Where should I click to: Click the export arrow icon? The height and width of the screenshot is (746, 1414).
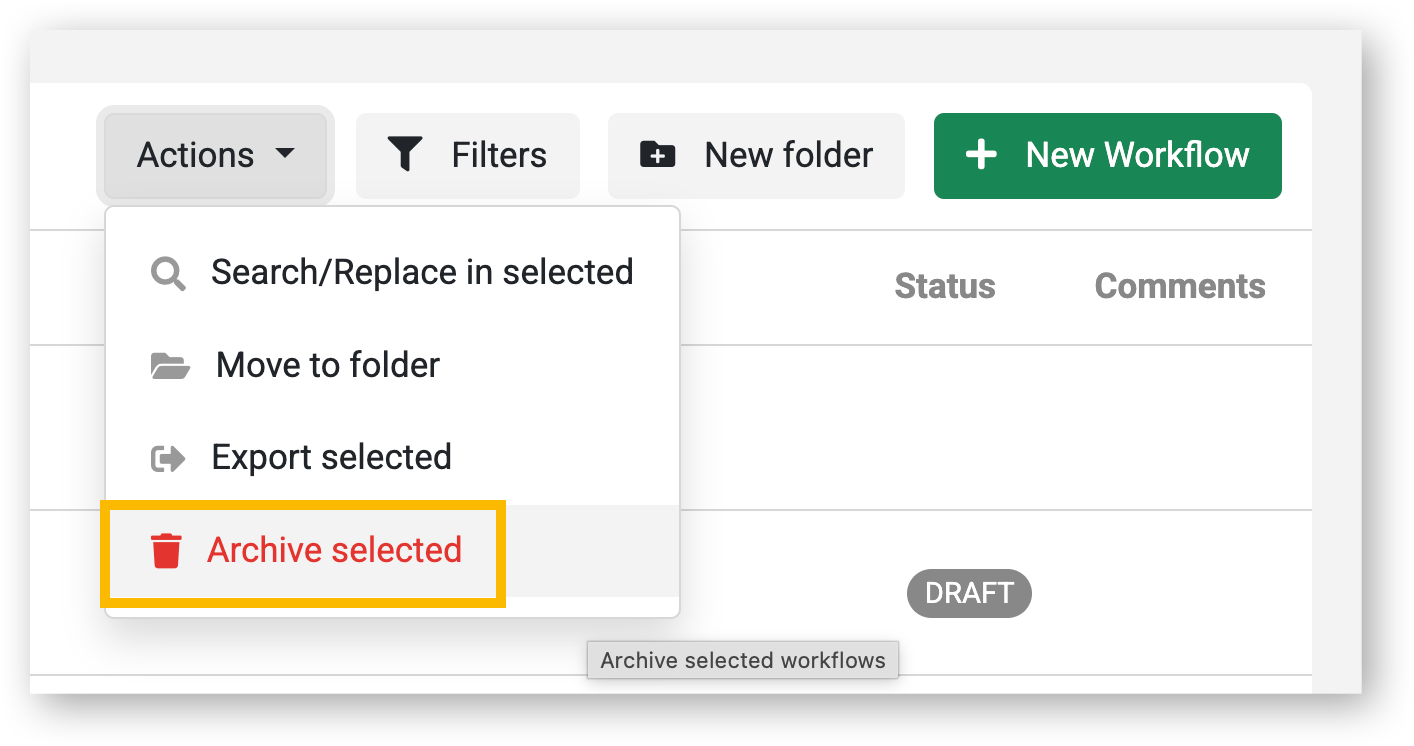click(168, 459)
